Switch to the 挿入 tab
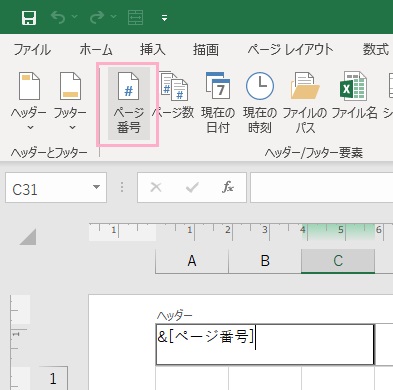This screenshot has width=393, height=390. point(153,50)
